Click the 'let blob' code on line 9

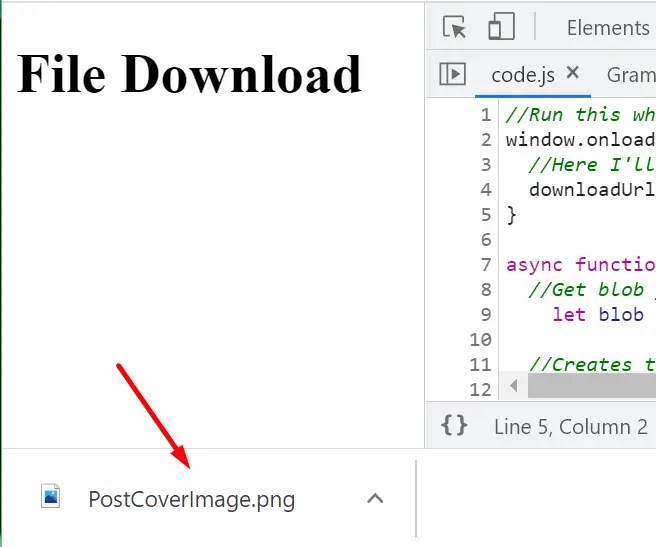pyautogui.click(x=598, y=315)
